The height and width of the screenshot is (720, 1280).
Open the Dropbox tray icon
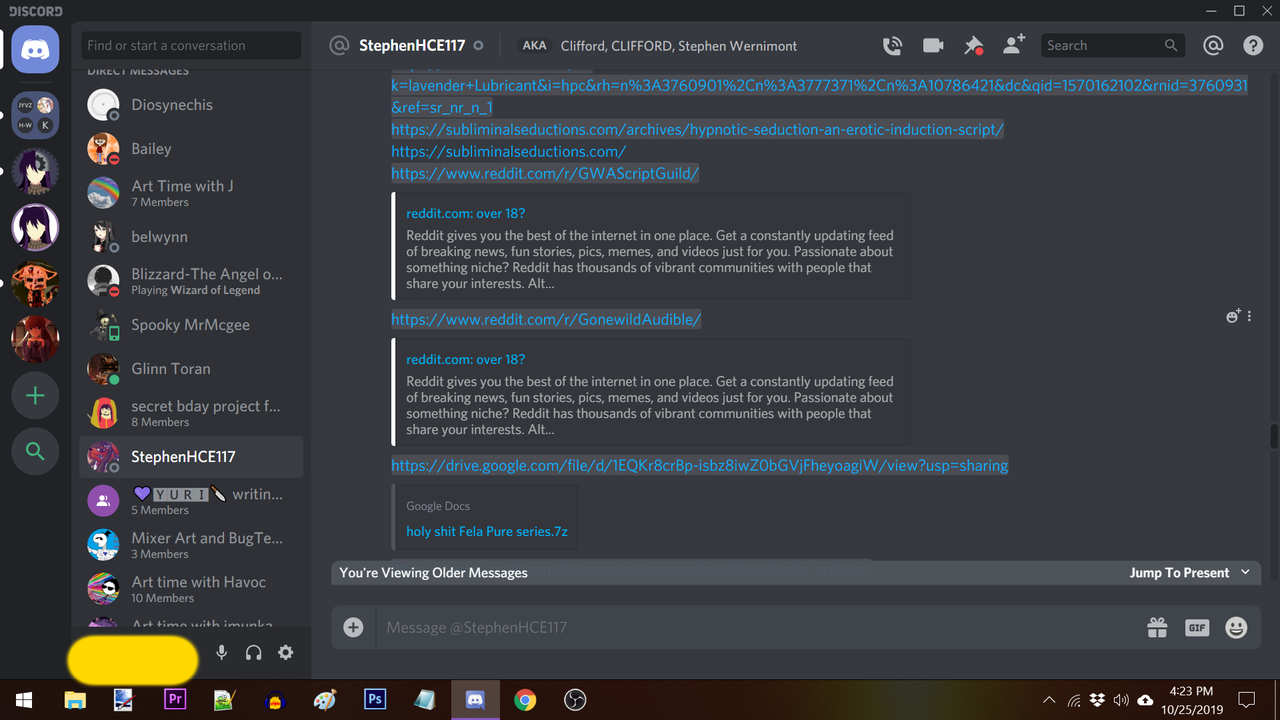click(x=1097, y=700)
